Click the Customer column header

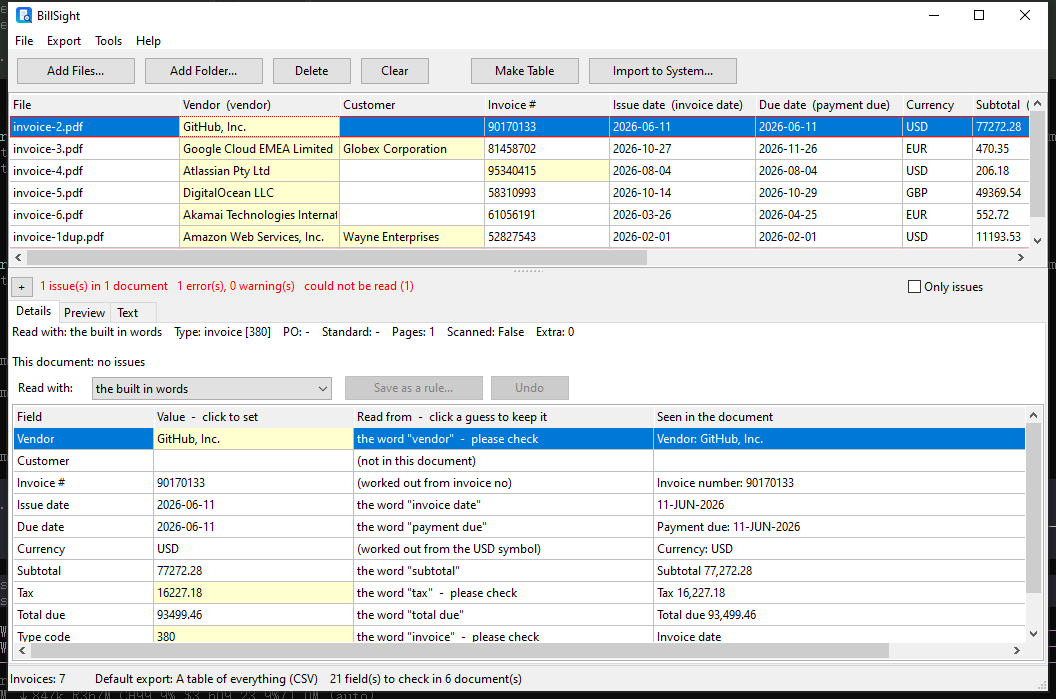pos(411,105)
